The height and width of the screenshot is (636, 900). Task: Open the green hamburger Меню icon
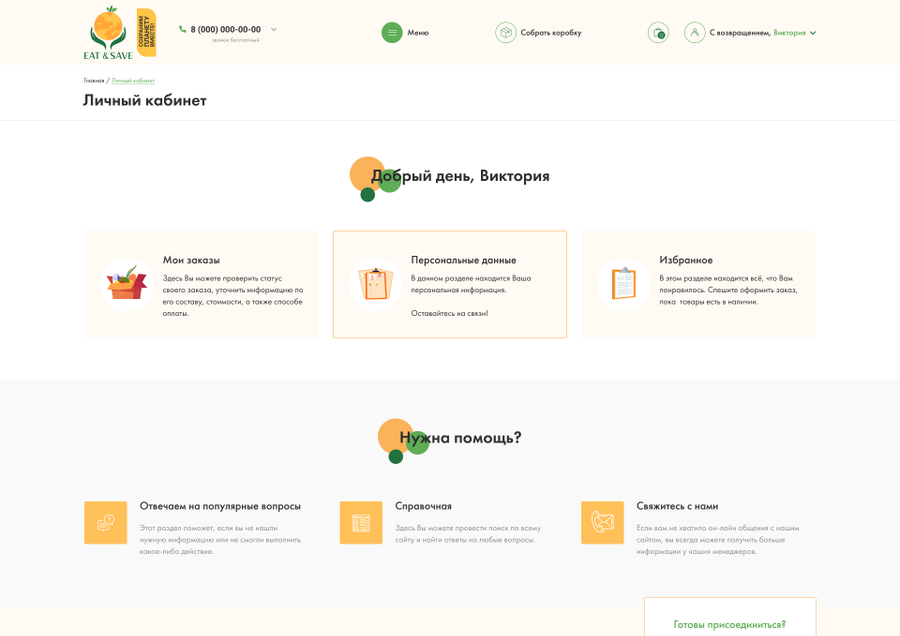[392, 33]
